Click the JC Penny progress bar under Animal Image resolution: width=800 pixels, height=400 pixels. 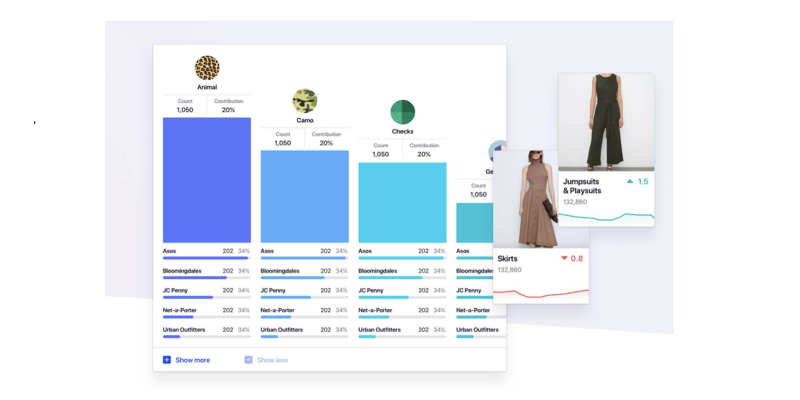click(207, 297)
